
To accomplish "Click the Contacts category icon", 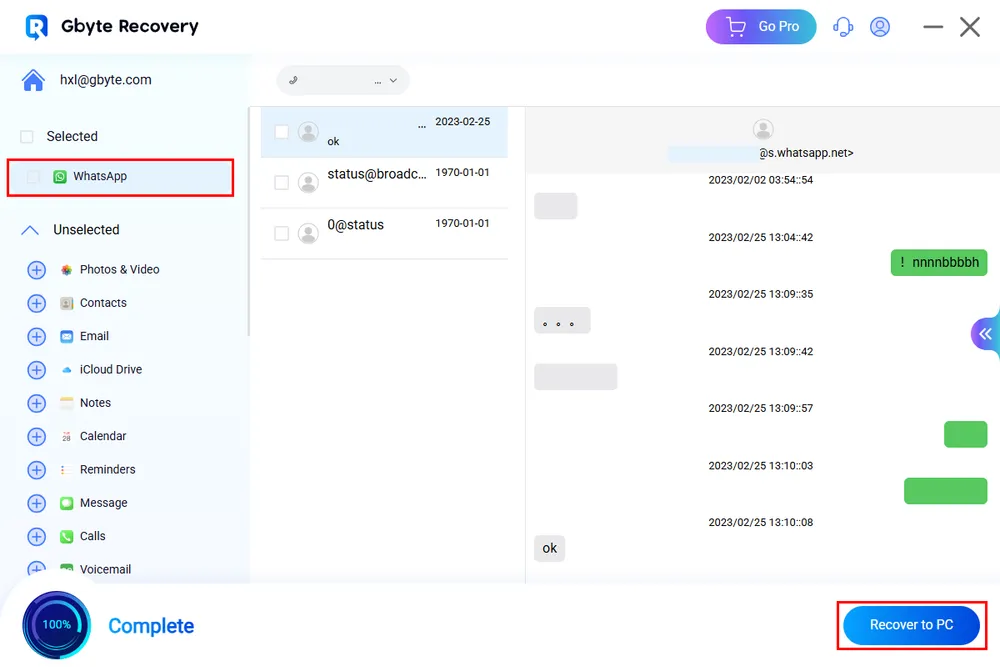I will [x=66, y=303].
